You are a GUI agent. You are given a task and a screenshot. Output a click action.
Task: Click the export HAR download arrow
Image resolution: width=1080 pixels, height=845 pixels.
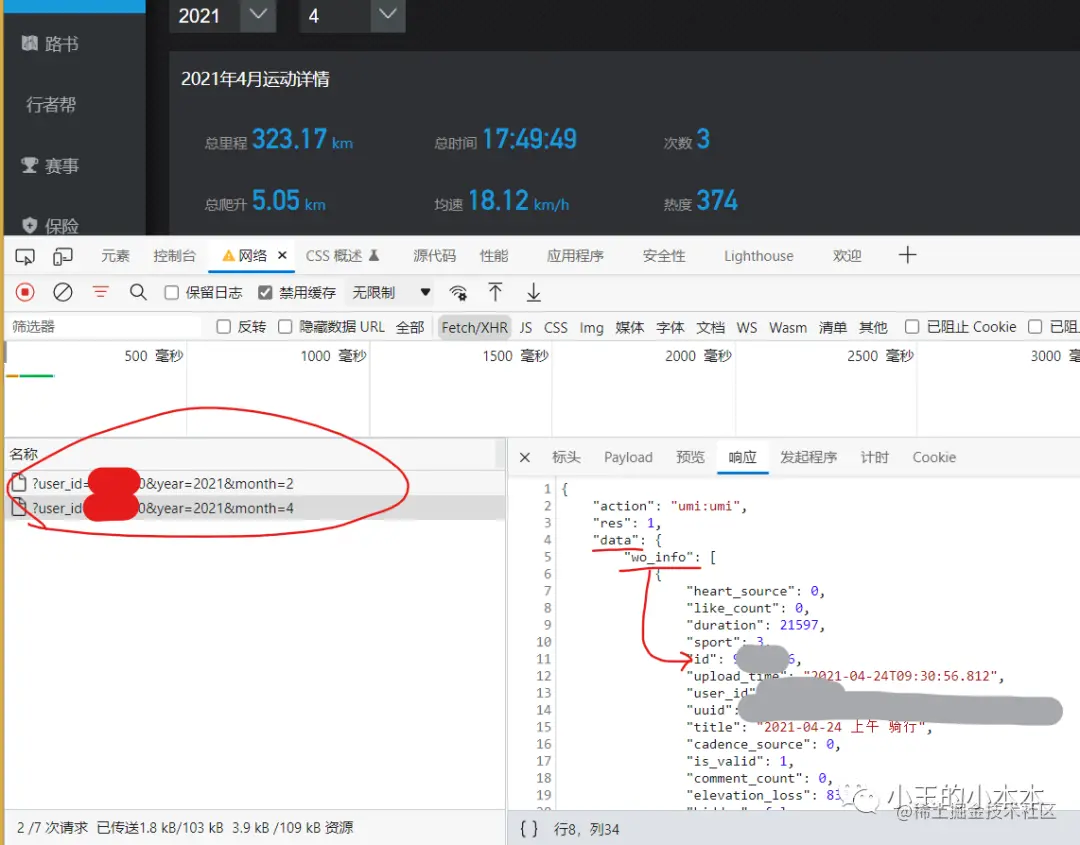[534, 293]
